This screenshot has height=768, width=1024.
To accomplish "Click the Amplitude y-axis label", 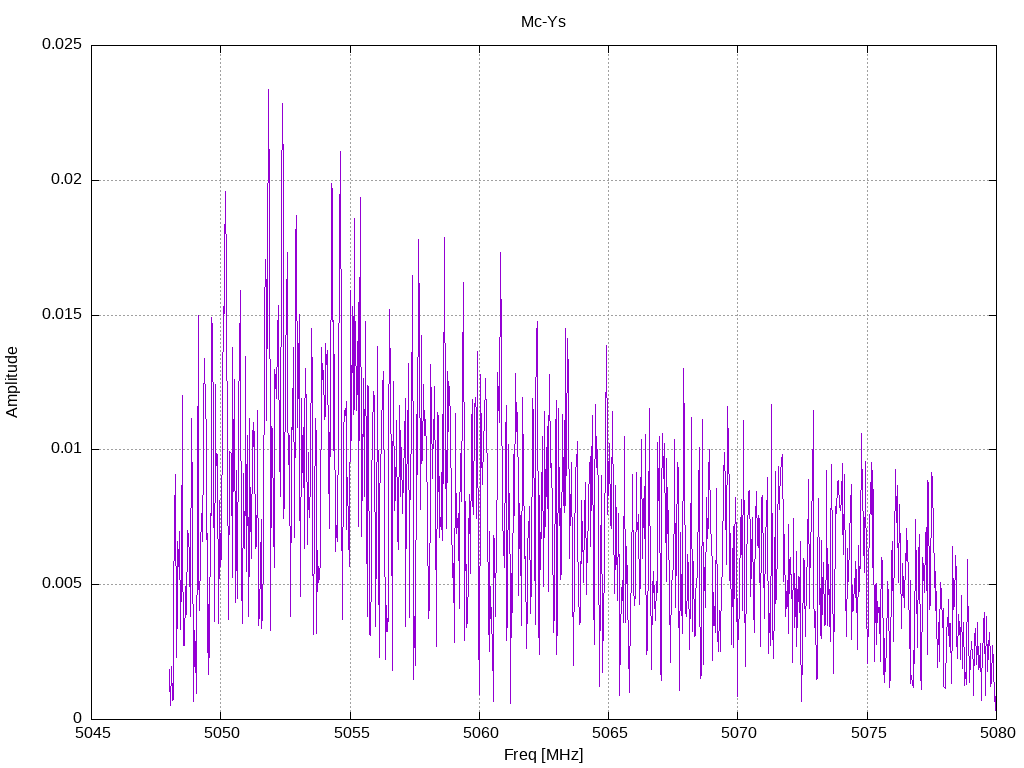I will coord(12,382).
